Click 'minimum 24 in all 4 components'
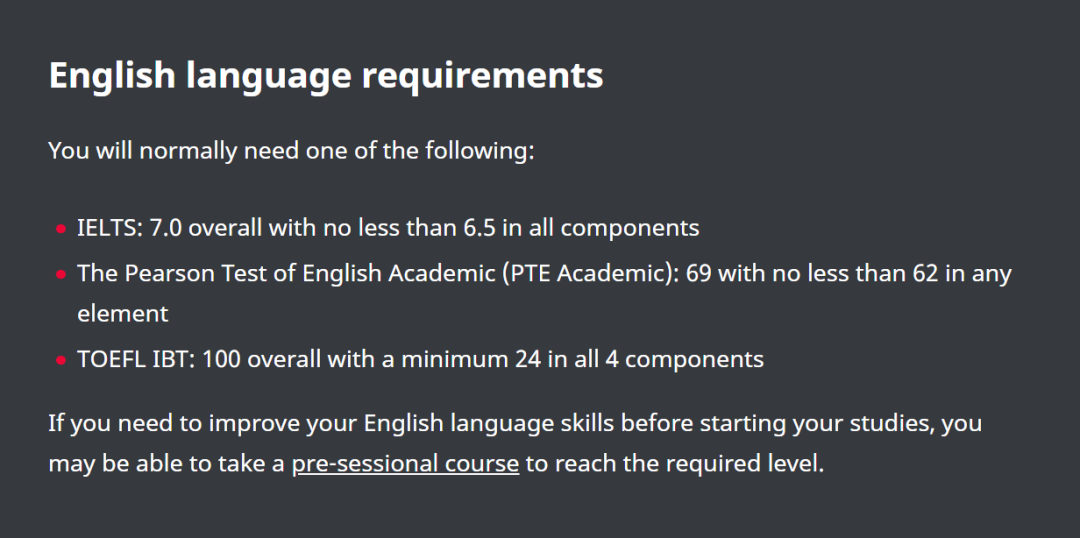The image size is (1080, 538). 582,359
